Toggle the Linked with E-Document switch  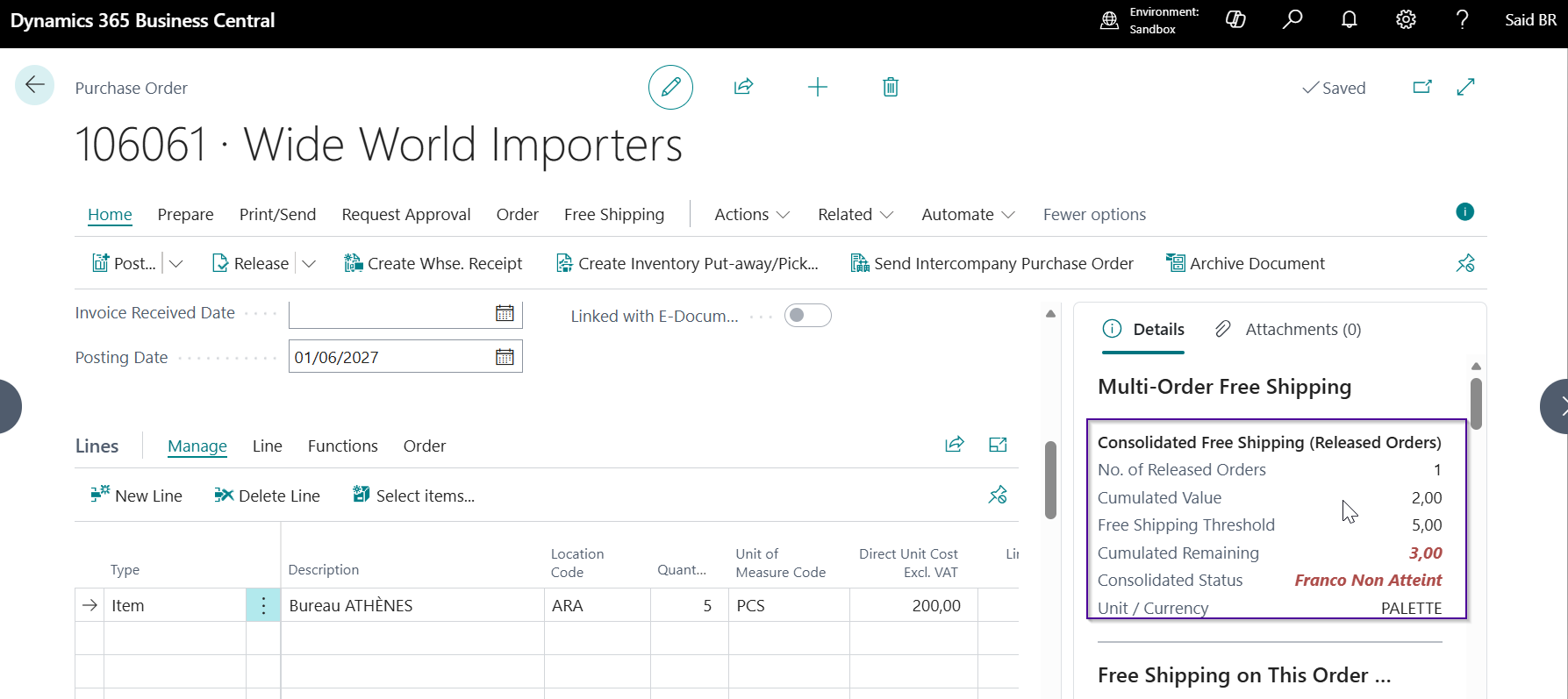click(807, 316)
